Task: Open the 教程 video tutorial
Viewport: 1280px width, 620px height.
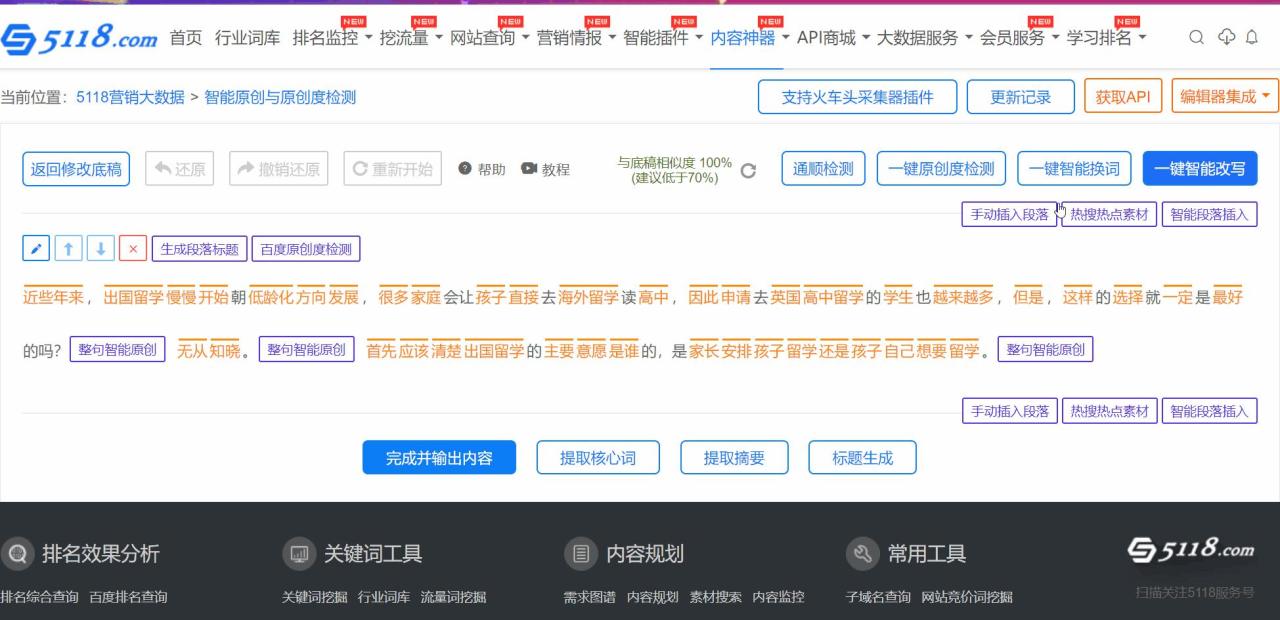Action: coord(545,169)
